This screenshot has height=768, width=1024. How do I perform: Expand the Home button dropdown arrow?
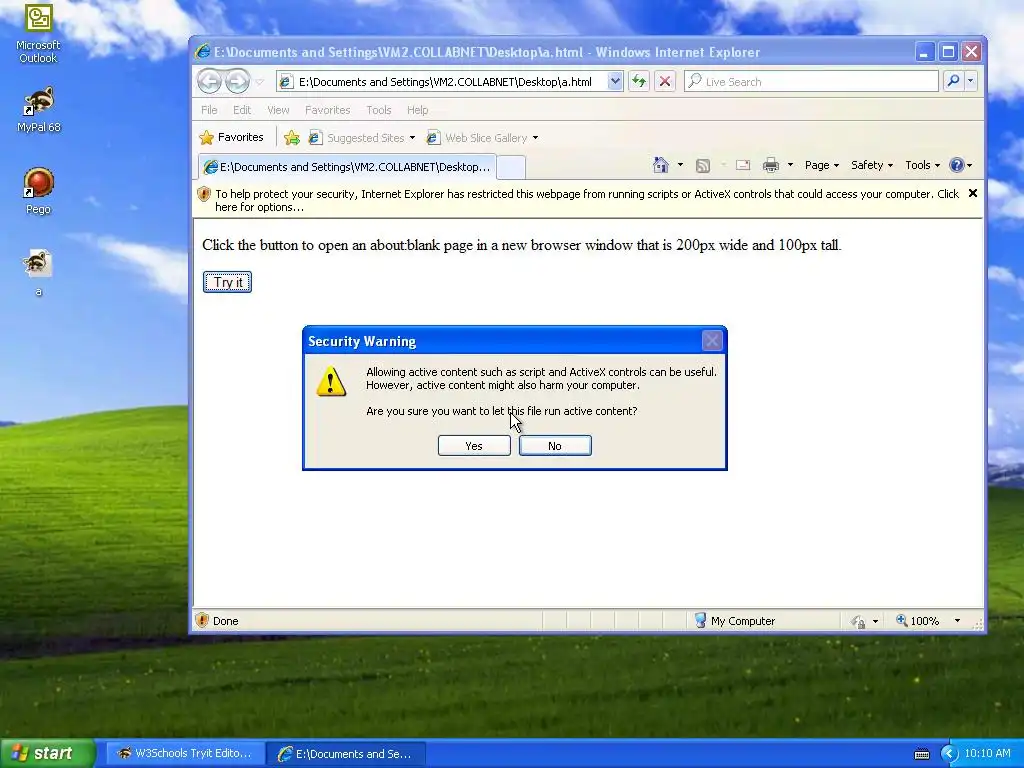(680, 165)
